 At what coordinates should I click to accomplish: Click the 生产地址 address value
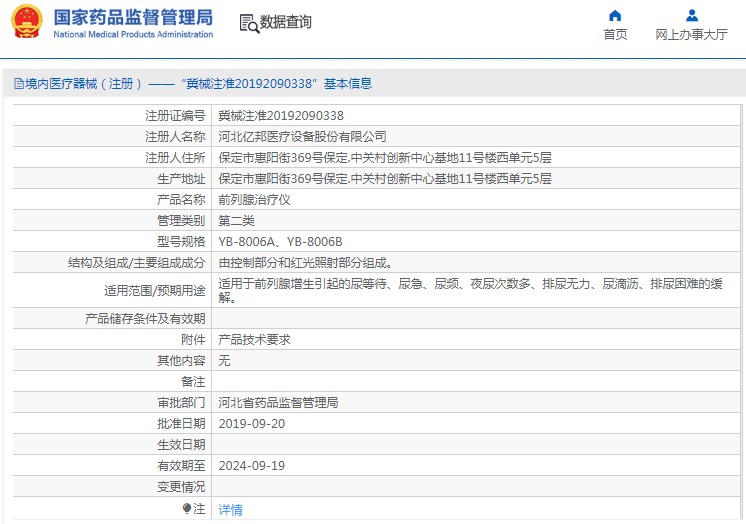point(385,178)
